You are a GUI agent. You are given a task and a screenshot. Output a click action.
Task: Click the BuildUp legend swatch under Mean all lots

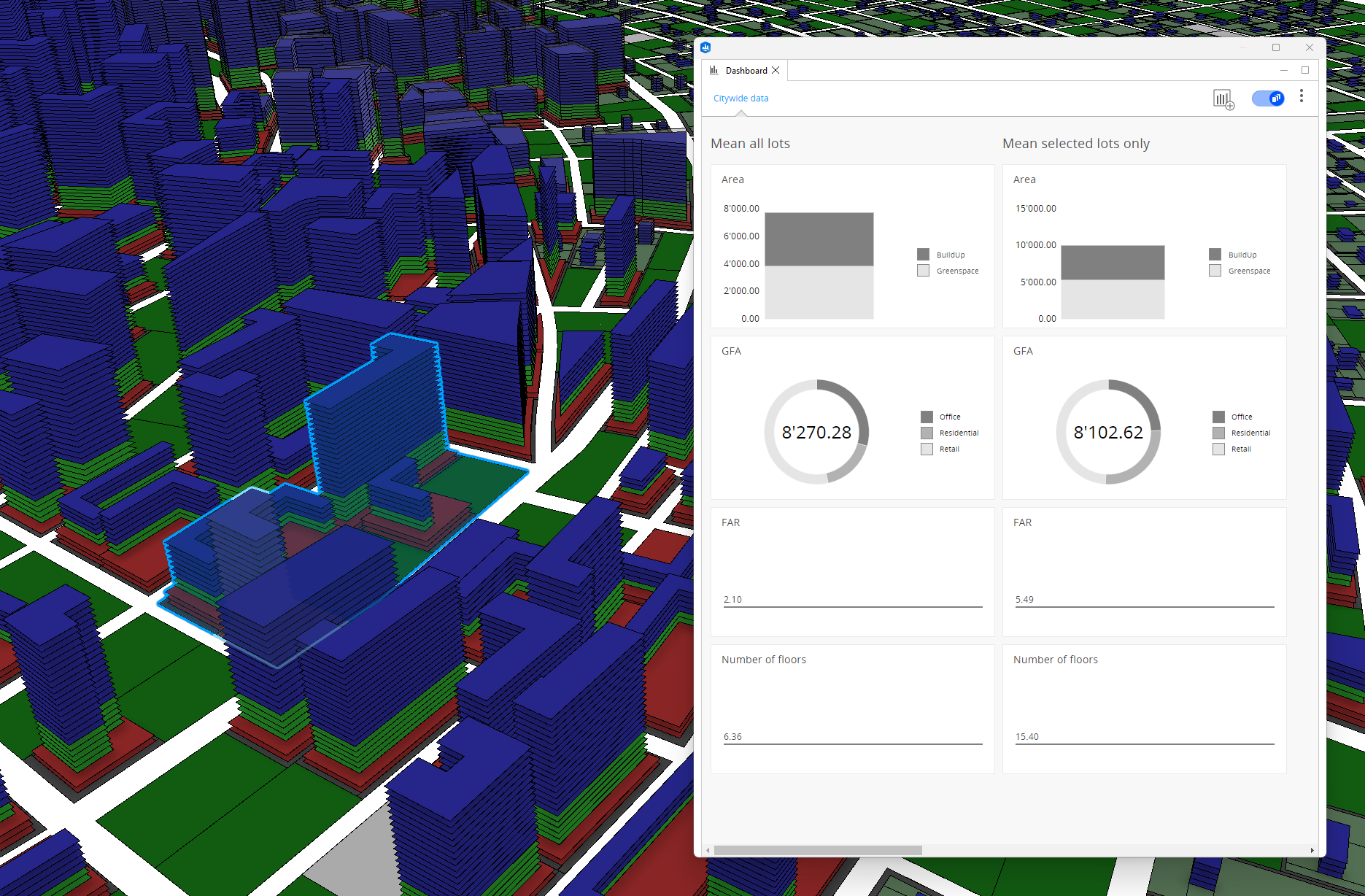point(923,255)
